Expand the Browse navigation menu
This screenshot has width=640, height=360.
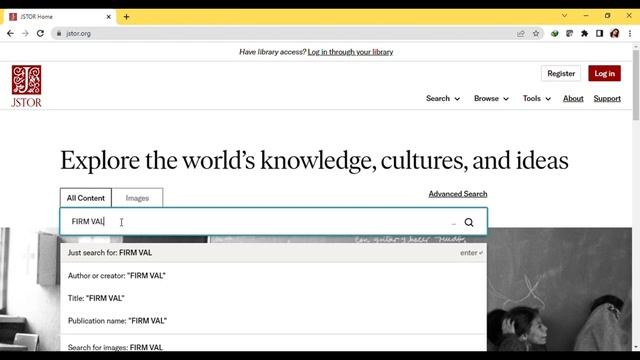(491, 98)
